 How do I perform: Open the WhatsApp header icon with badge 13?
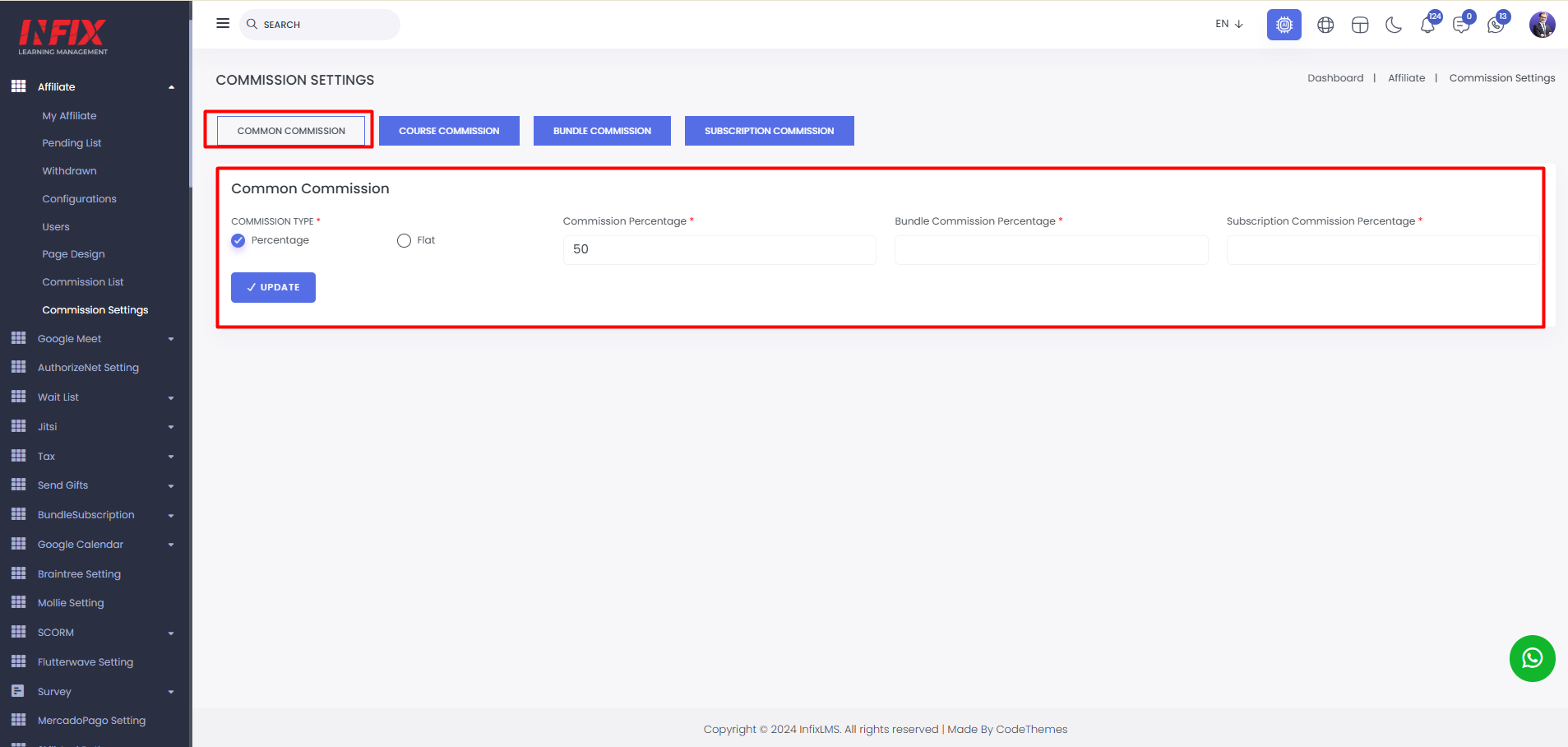(1496, 26)
